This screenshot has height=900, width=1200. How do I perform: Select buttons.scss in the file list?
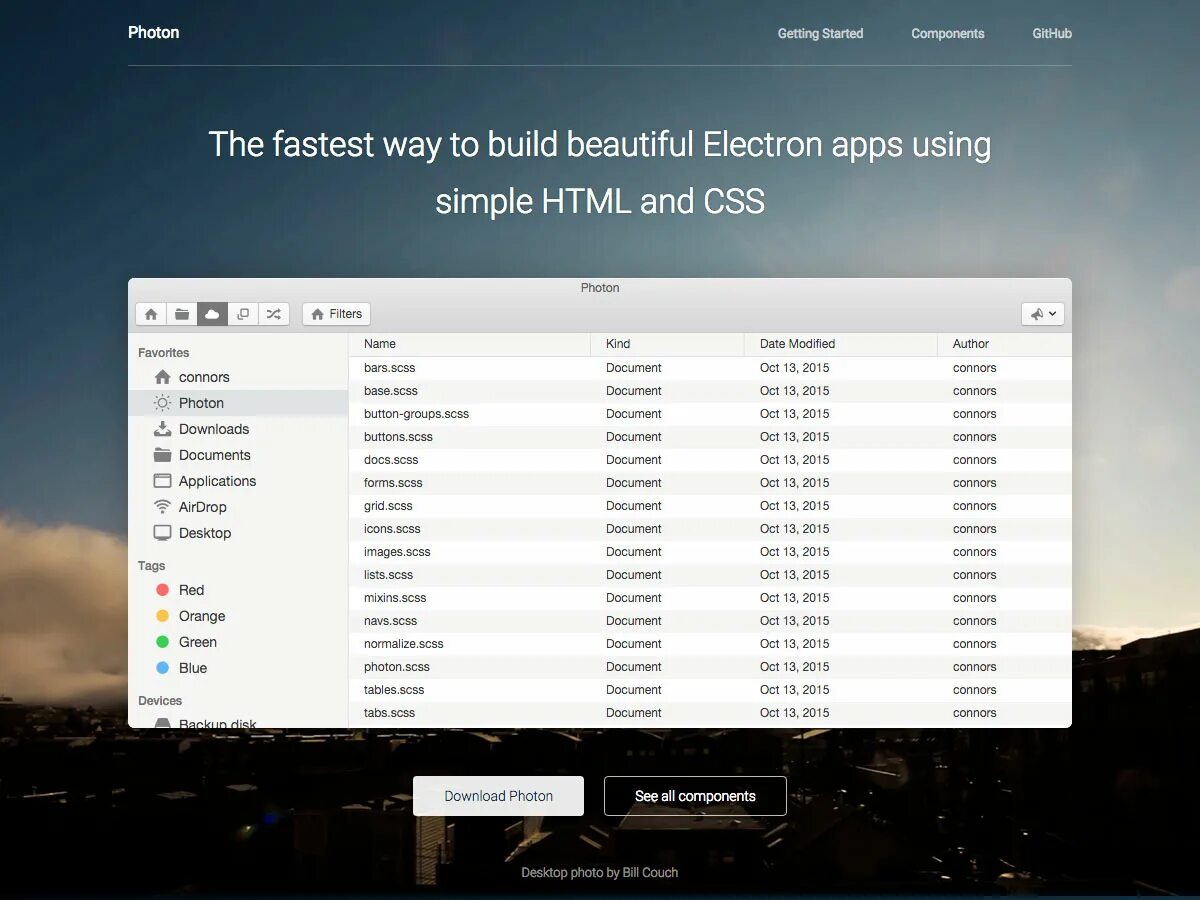[x=710, y=437]
